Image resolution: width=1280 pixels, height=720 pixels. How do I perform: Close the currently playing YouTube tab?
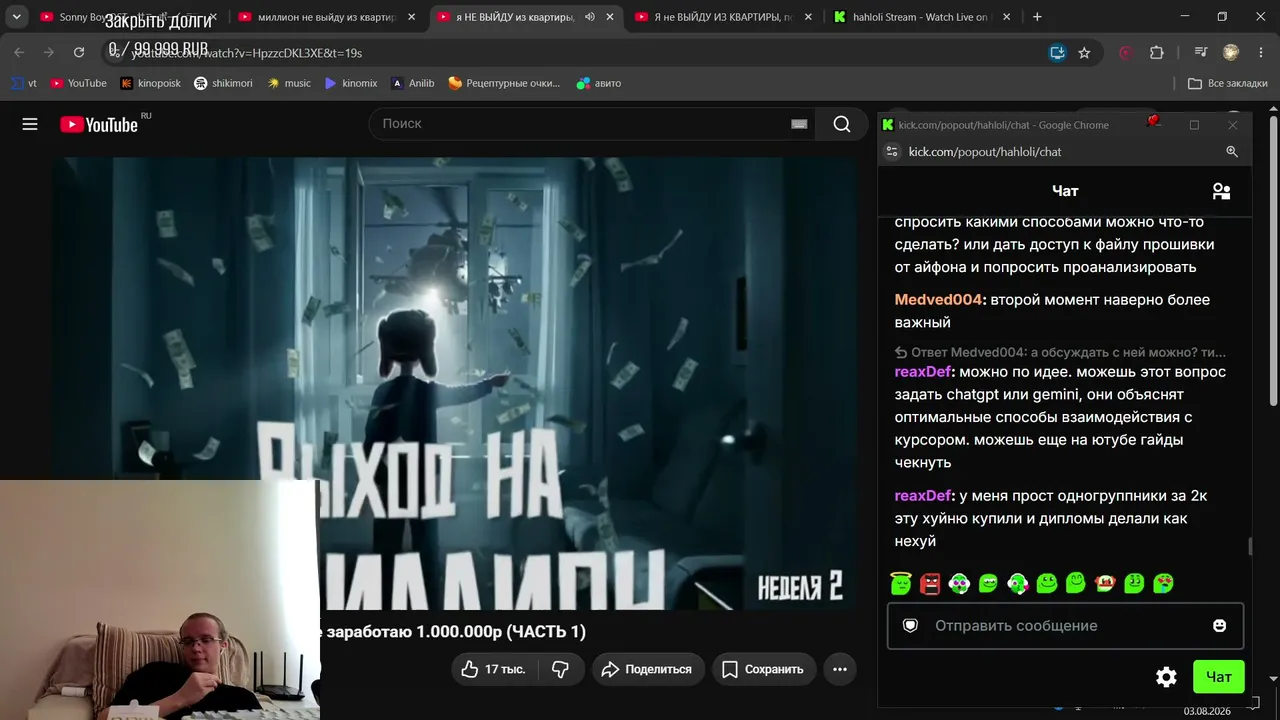[610, 17]
